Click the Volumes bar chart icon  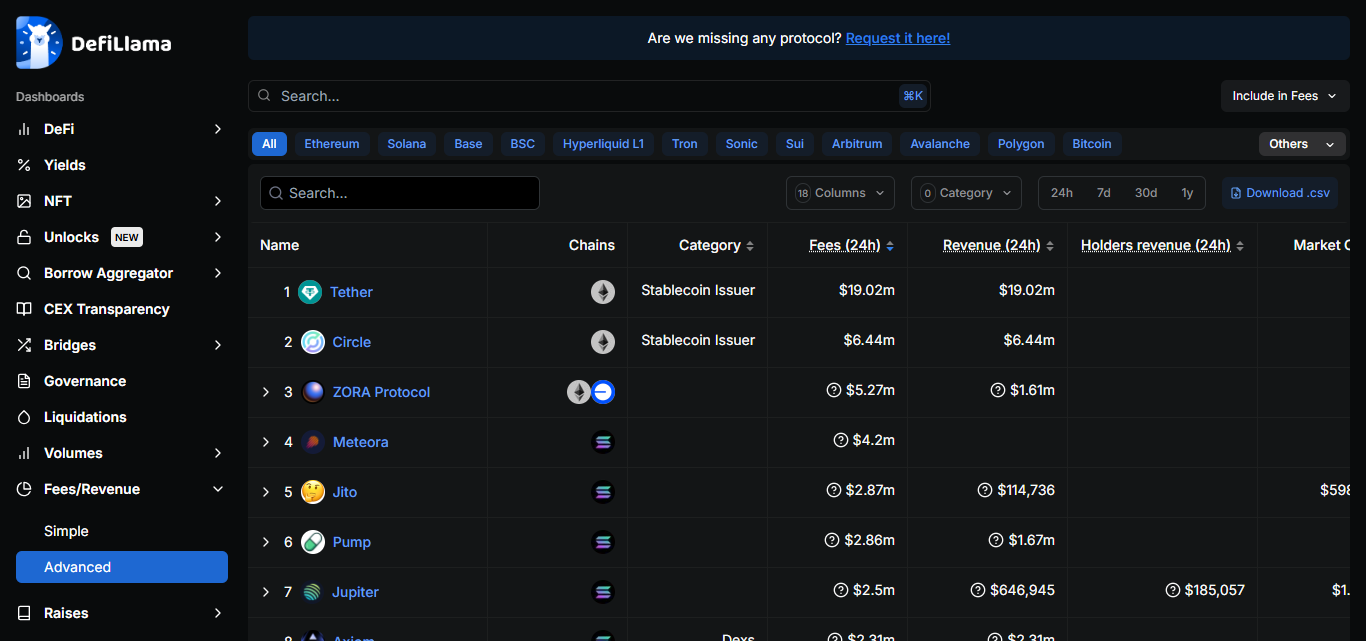24,453
